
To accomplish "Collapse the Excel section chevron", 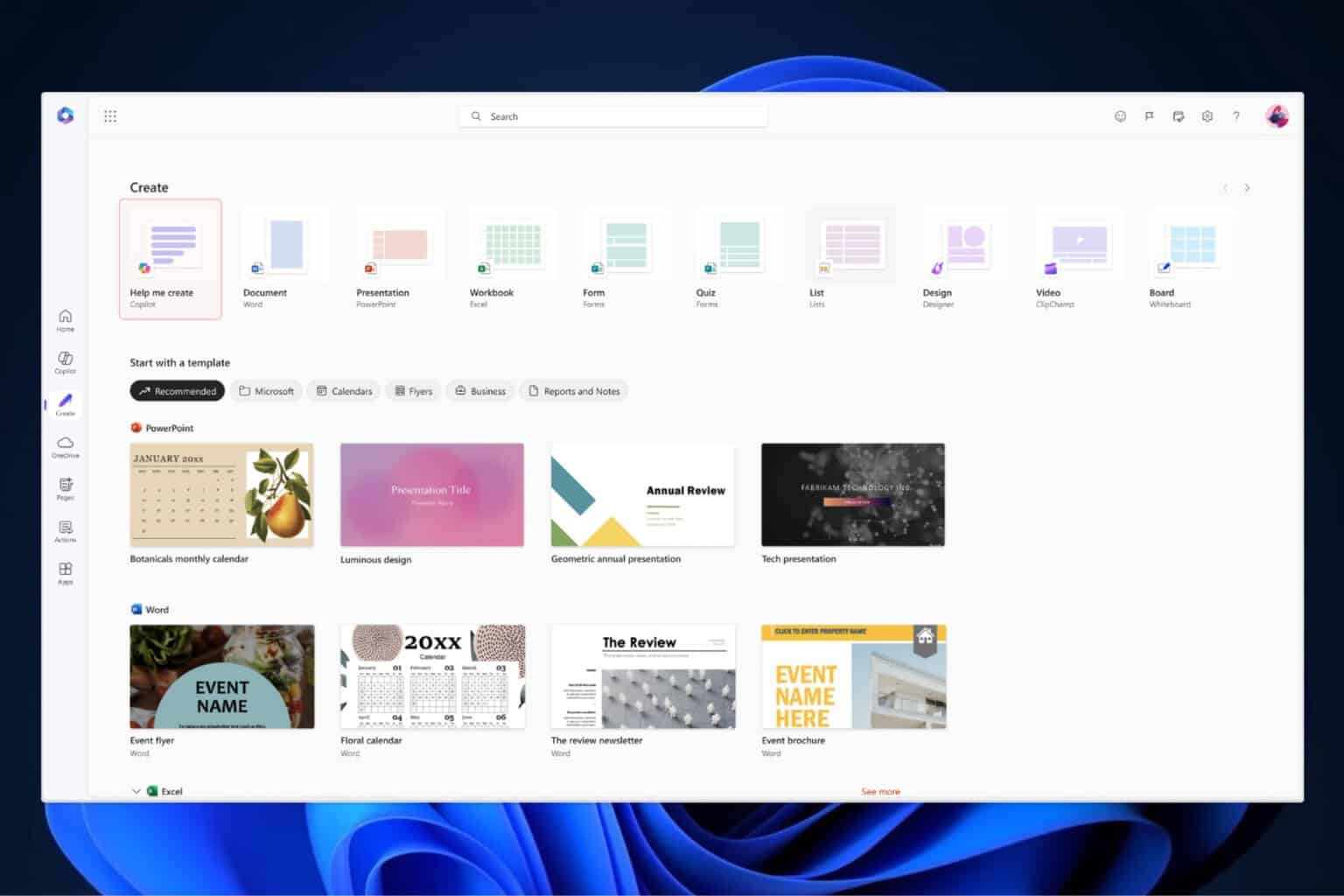I will (x=136, y=791).
